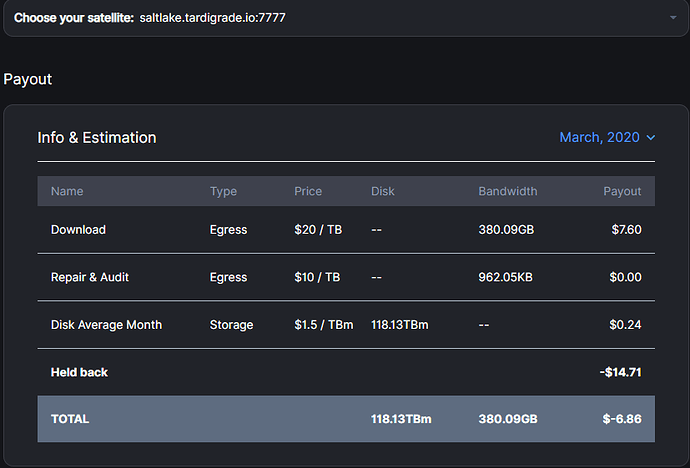The width and height of the screenshot is (690, 468).
Task: Click the Info & Estimation heading
Action: [x=97, y=138]
